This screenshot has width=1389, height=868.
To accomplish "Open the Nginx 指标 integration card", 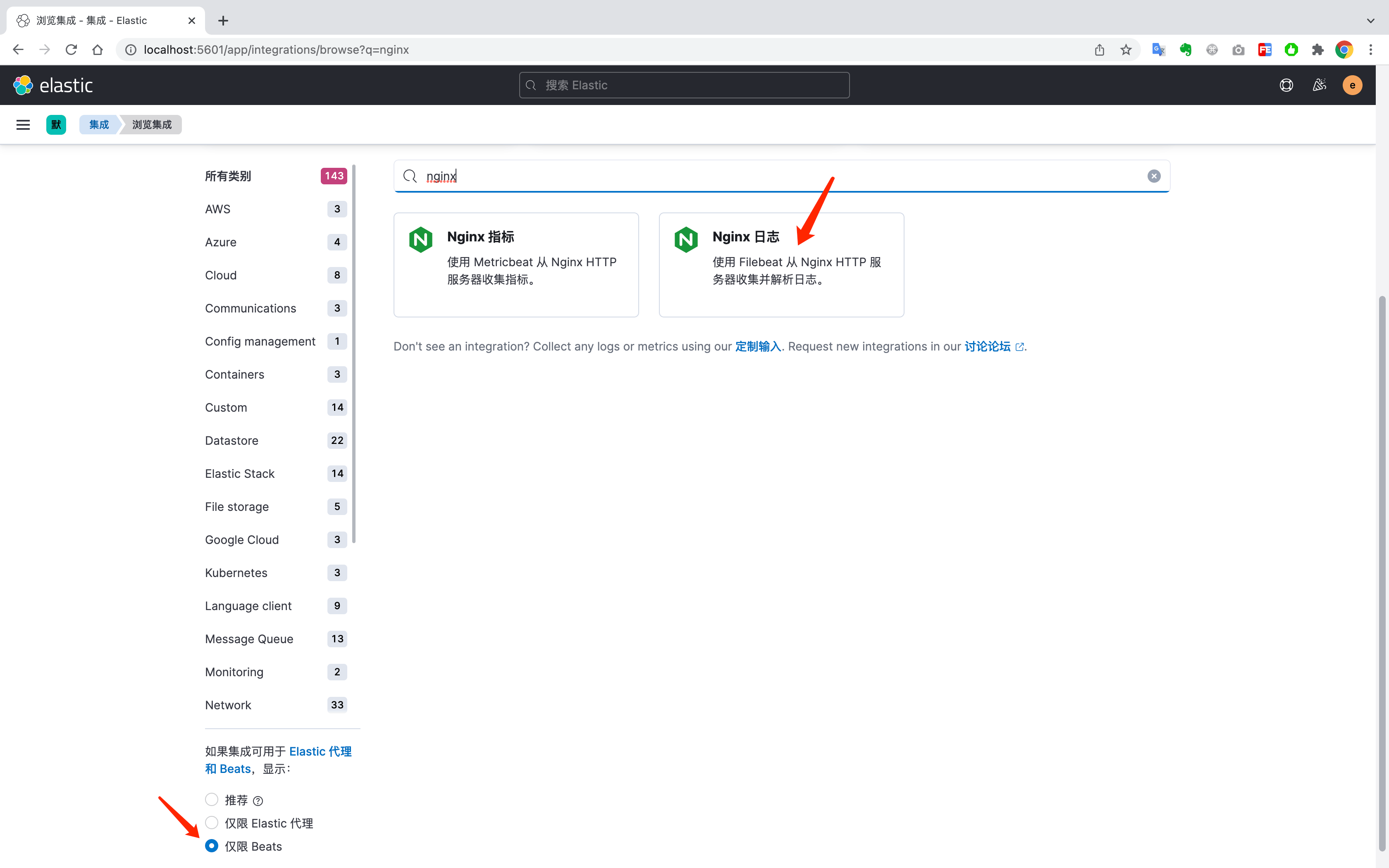I will (x=516, y=265).
